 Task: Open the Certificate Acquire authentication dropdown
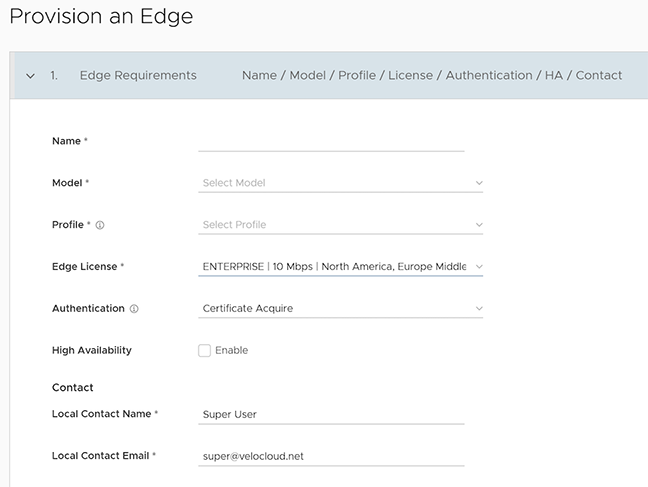pyautogui.click(x=330, y=309)
